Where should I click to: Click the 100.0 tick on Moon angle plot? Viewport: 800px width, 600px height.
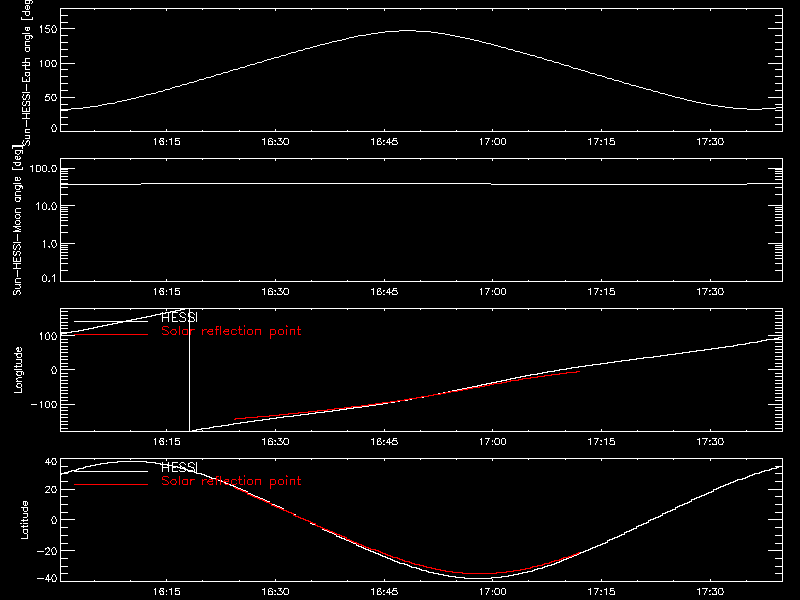click(x=43, y=168)
